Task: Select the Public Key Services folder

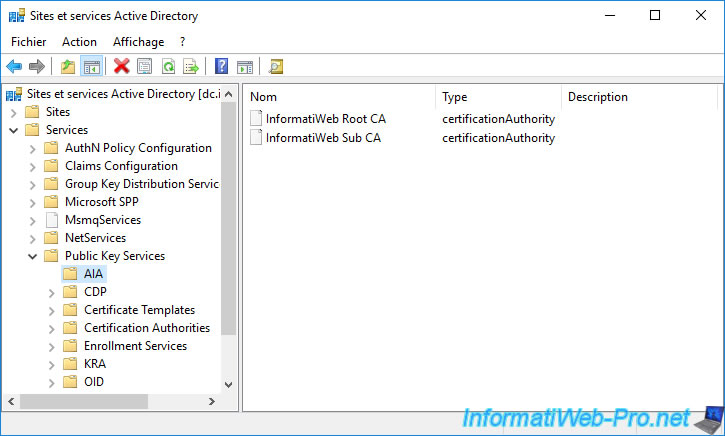Action: (x=115, y=256)
